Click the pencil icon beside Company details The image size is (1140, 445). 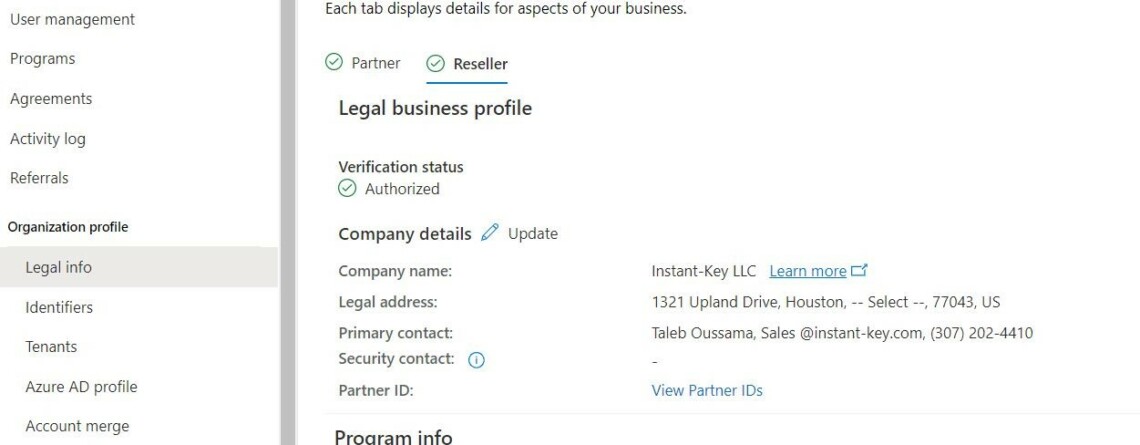489,233
